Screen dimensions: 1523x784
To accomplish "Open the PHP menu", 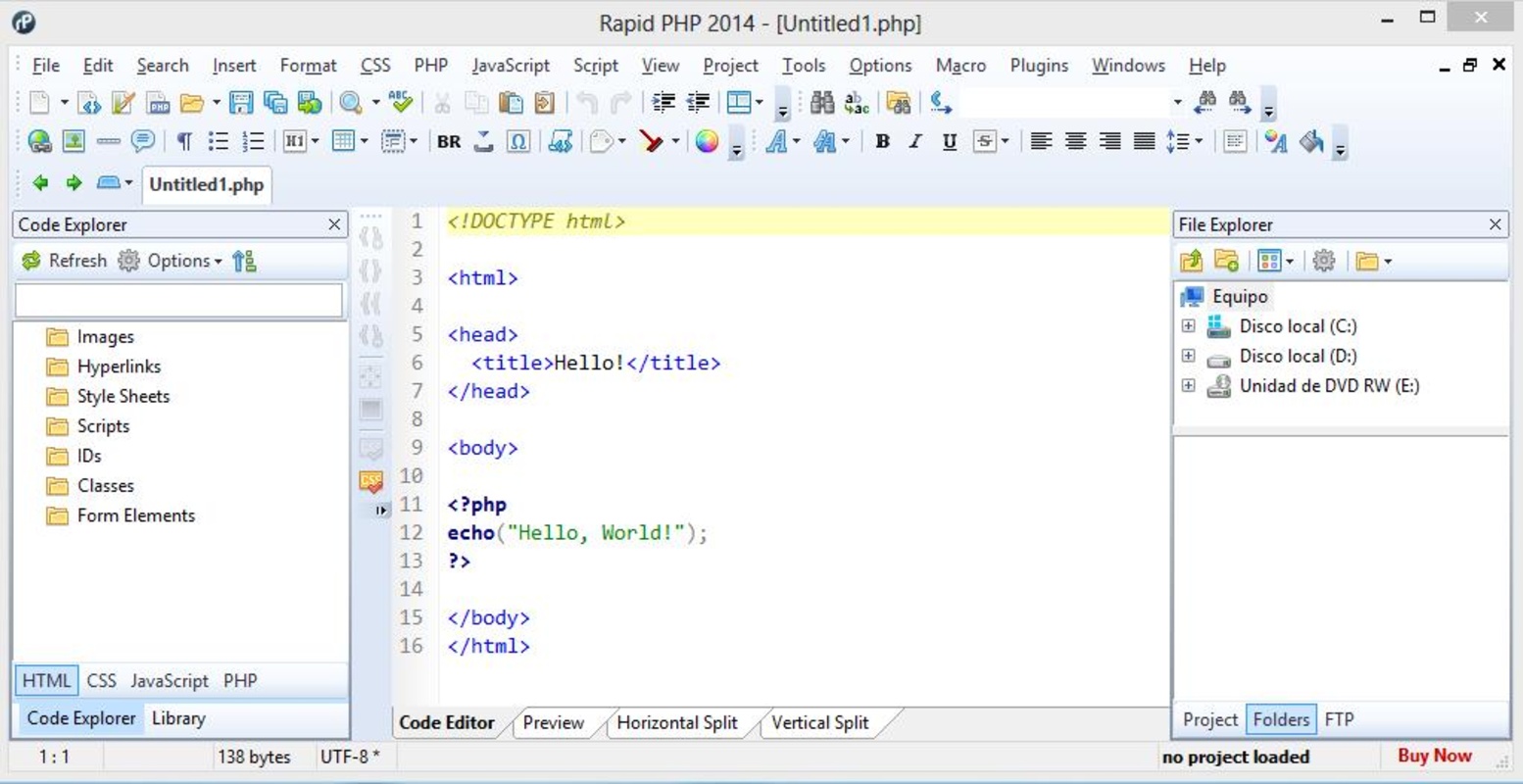I will click(x=430, y=66).
